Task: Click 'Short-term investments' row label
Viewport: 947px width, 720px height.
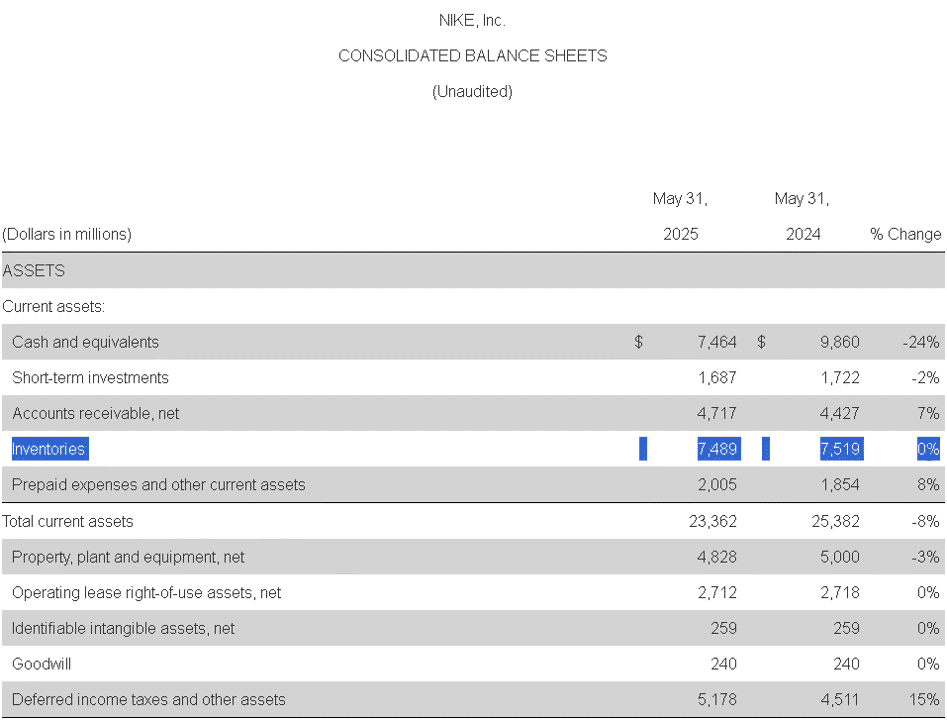Action: pyautogui.click(x=91, y=378)
